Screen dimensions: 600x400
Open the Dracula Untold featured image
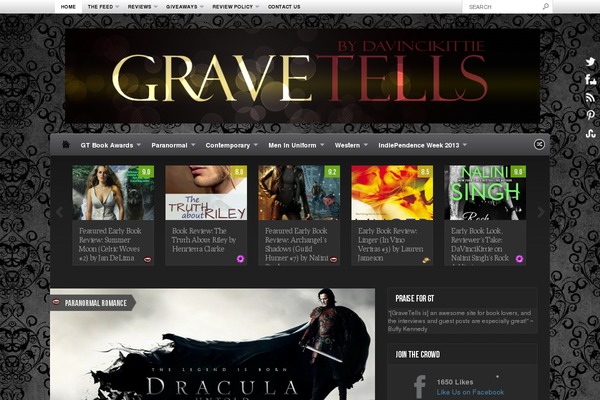(212, 344)
